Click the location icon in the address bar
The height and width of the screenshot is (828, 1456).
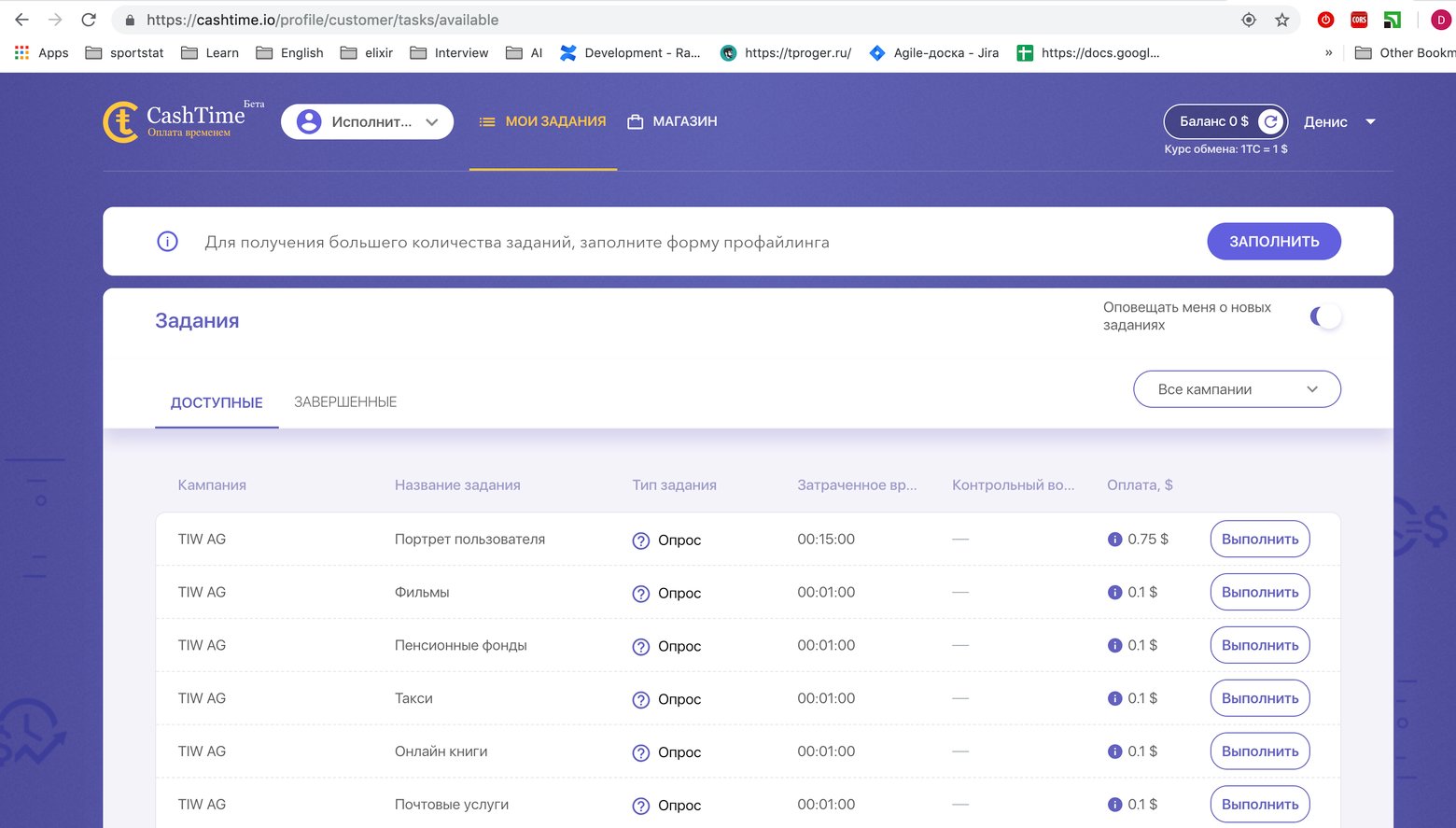click(x=1249, y=20)
